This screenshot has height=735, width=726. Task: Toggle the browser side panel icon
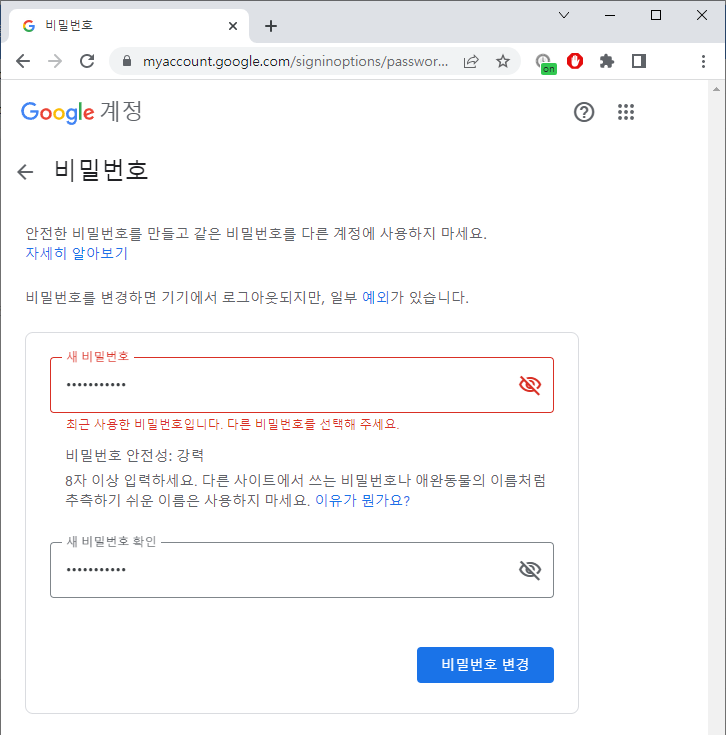point(639,61)
